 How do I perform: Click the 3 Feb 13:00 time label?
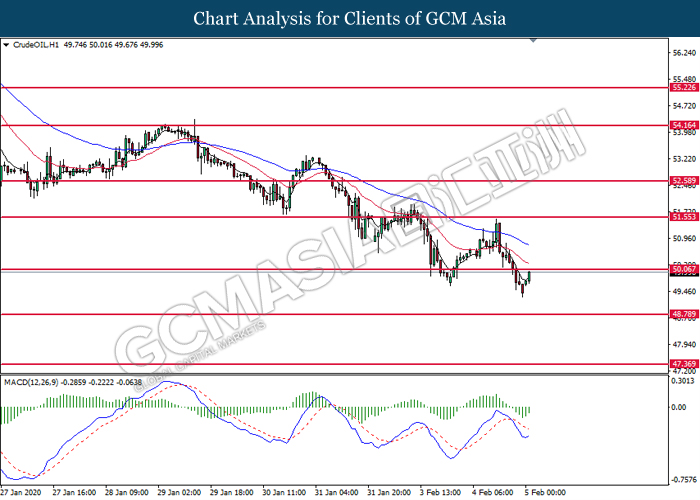[x=440, y=492]
